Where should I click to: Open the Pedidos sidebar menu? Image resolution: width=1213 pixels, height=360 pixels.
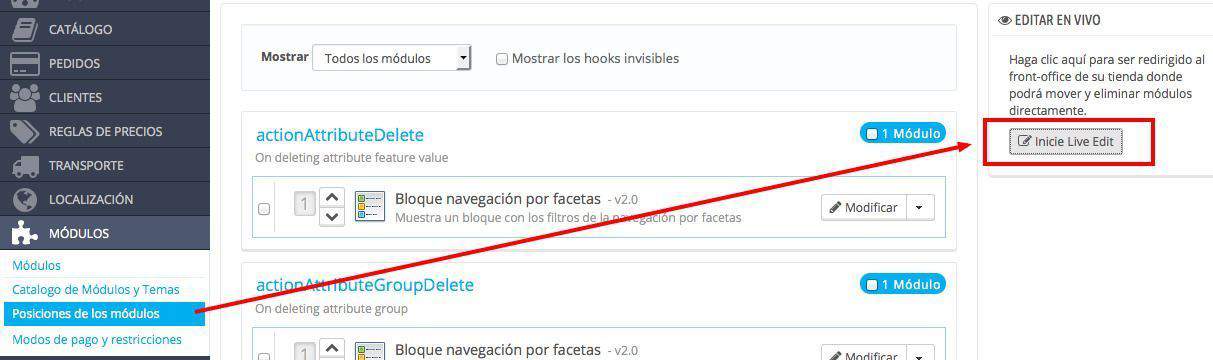tap(104, 63)
